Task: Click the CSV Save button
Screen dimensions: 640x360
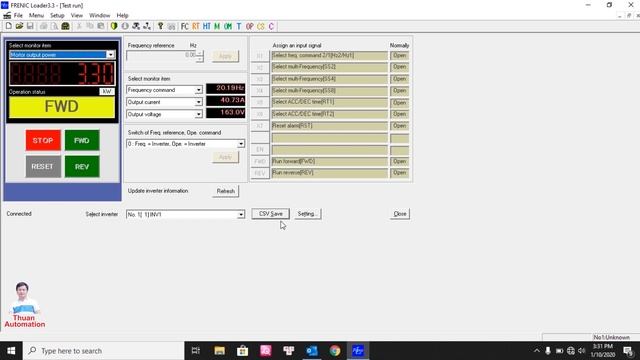Action: (271, 214)
